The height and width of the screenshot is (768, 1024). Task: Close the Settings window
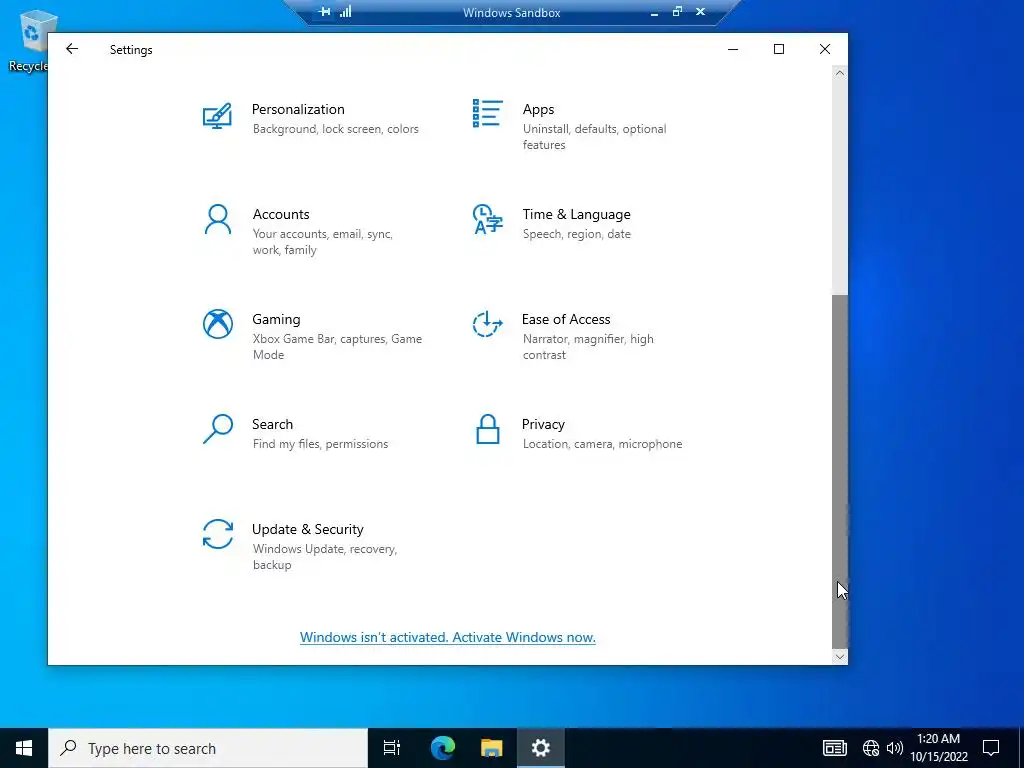tap(825, 49)
